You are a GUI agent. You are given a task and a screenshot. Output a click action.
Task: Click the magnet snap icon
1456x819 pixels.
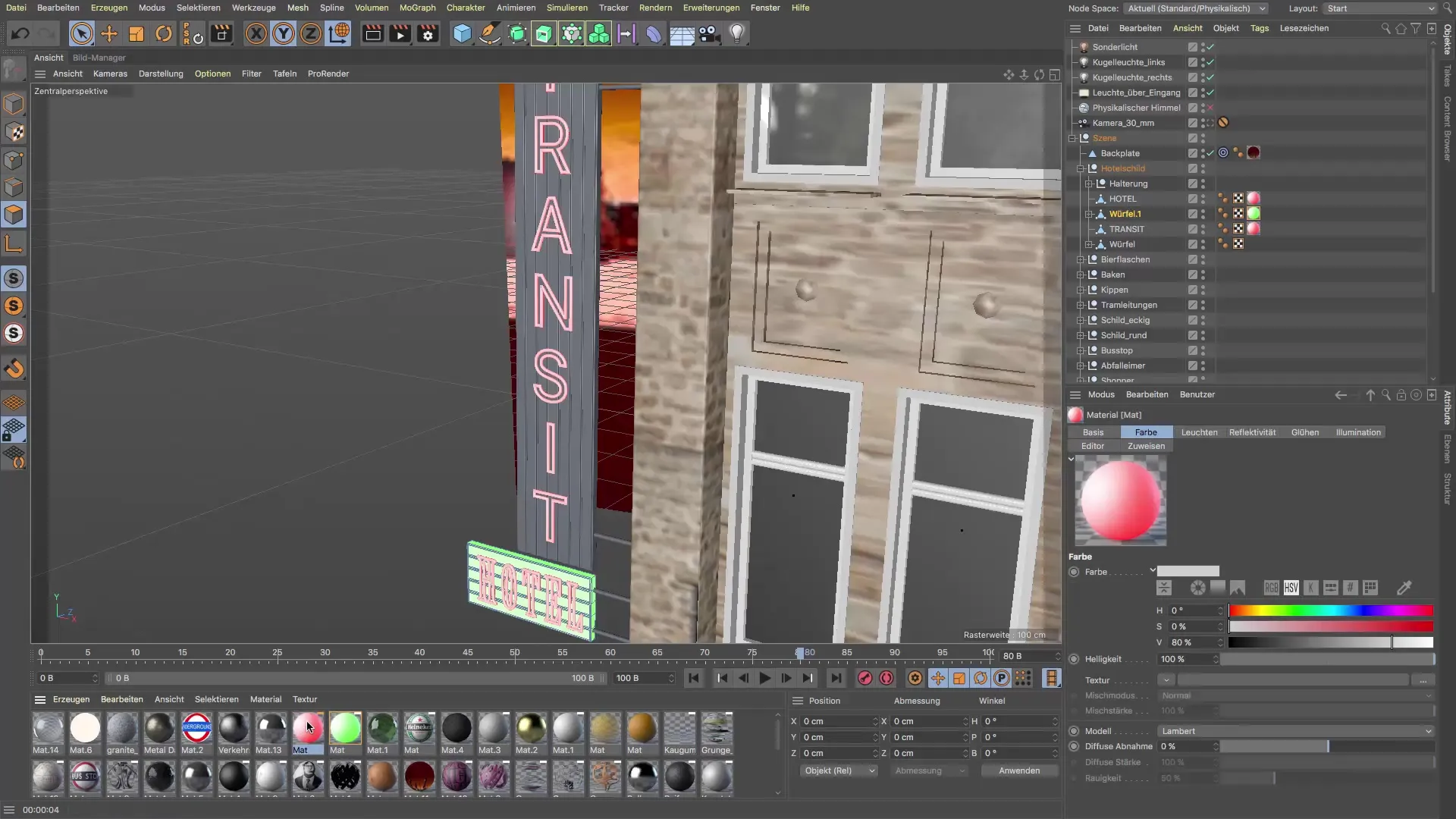click(x=14, y=369)
